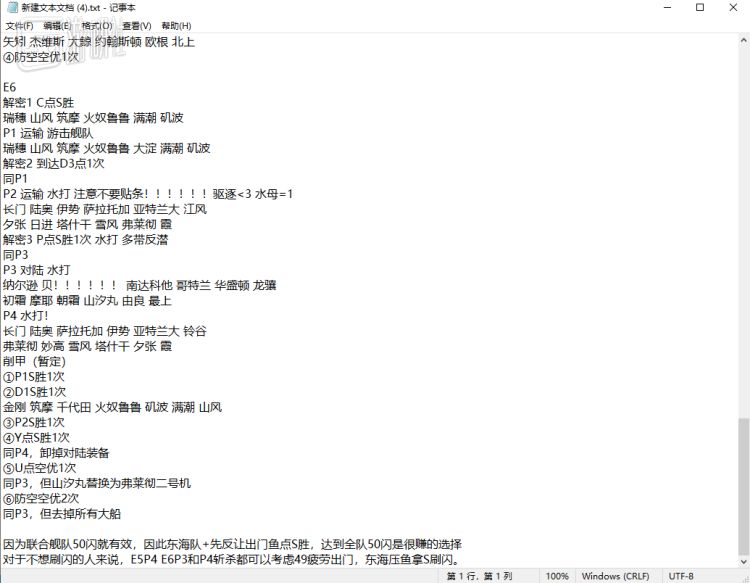Close the Notepad window
This screenshot has height=583, width=750.
pyautogui.click(x=733, y=8)
